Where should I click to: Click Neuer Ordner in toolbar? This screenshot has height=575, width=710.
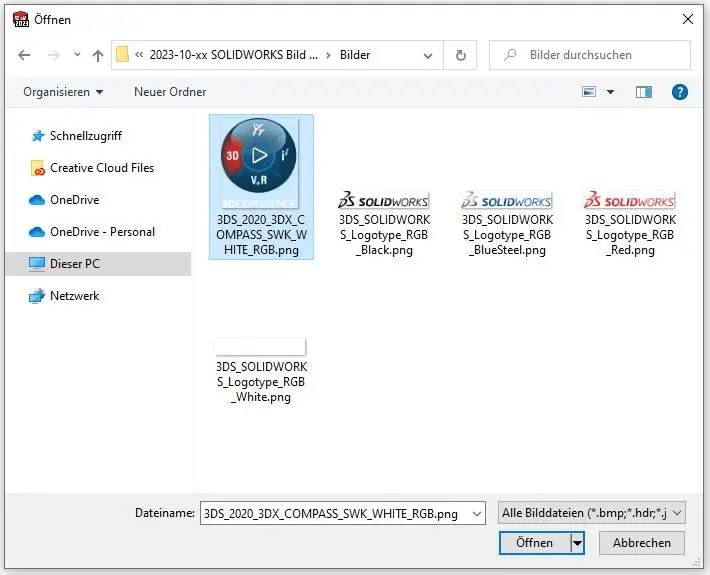170,92
